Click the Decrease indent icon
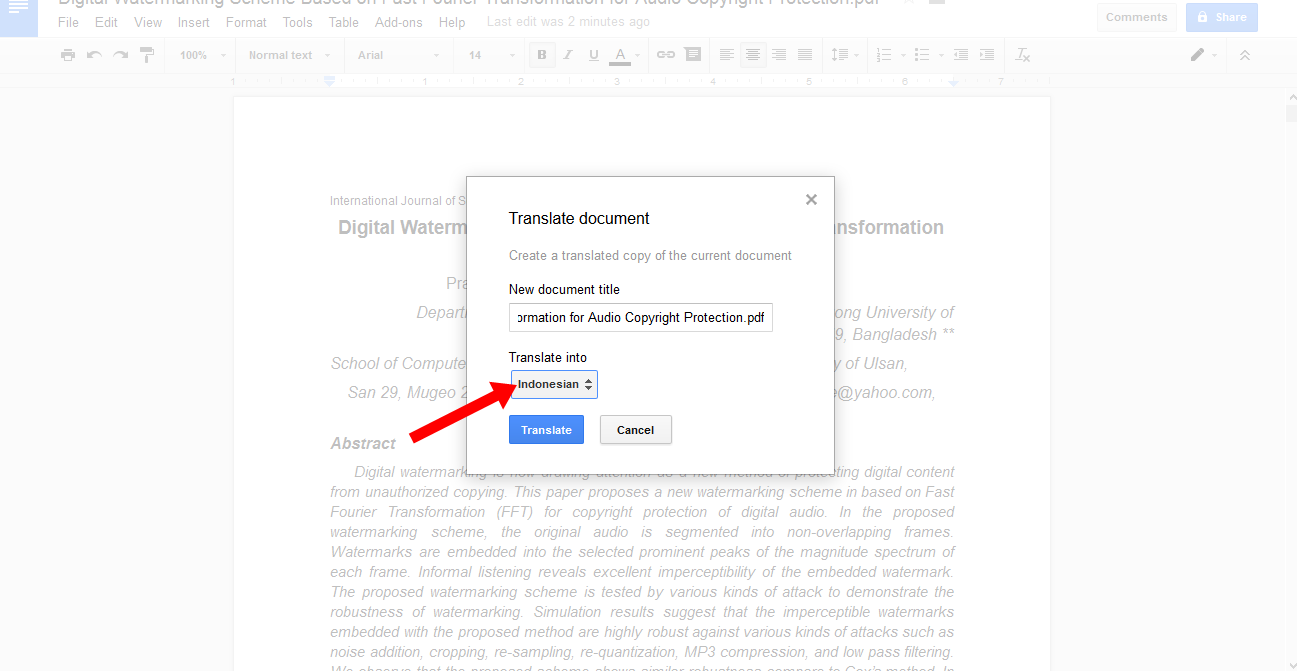This screenshot has width=1297, height=671. tap(961, 55)
